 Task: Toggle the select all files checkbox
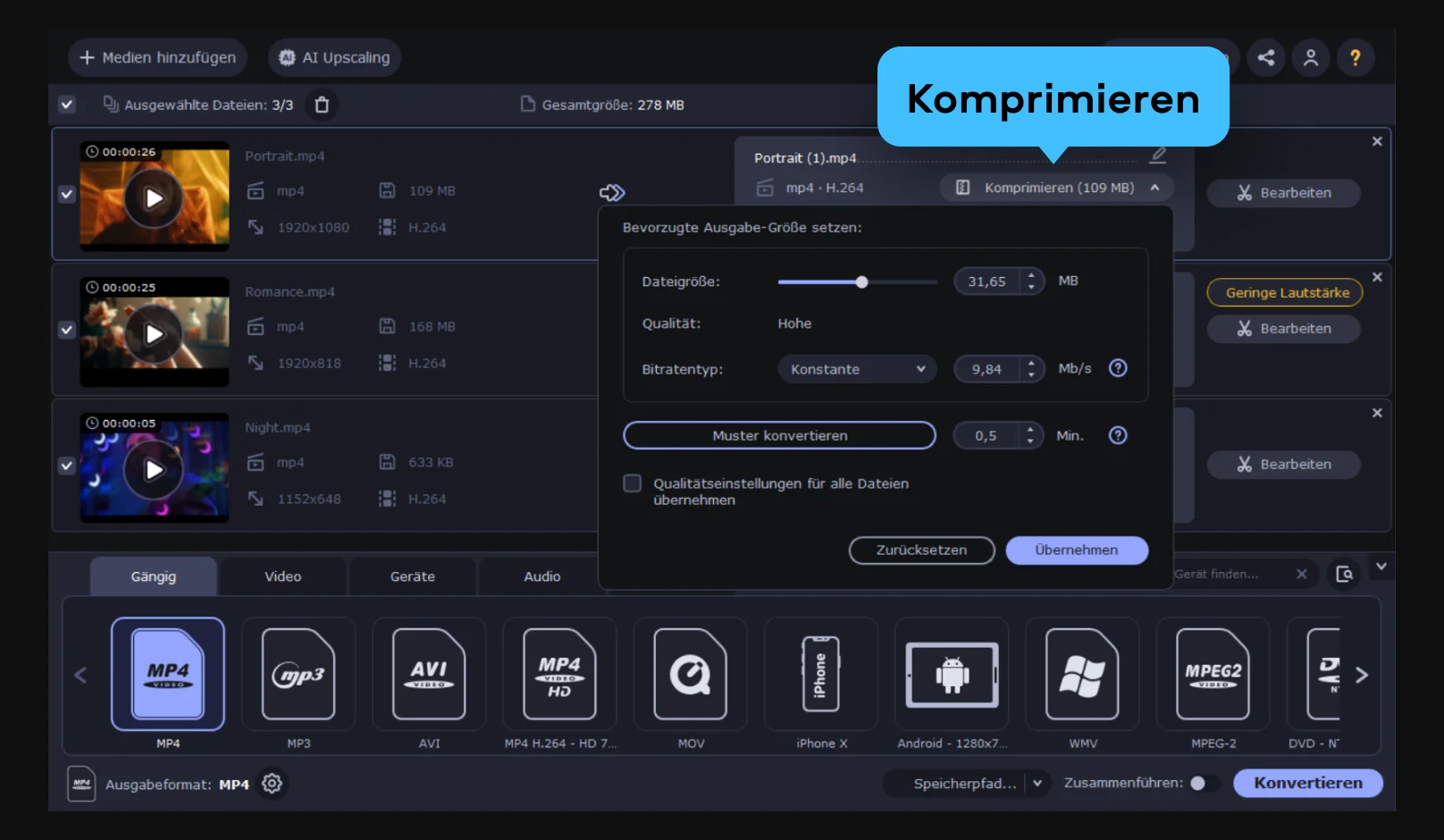pos(67,105)
